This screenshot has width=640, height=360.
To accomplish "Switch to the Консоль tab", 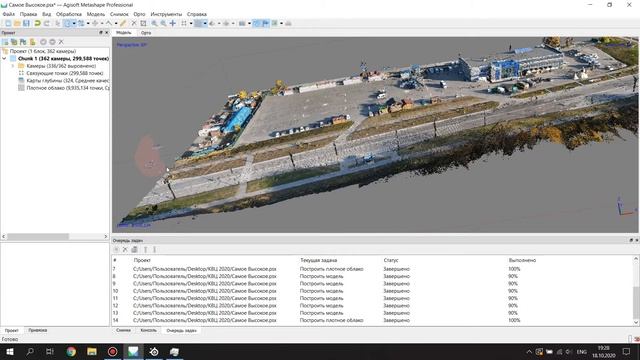I will point(148,330).
